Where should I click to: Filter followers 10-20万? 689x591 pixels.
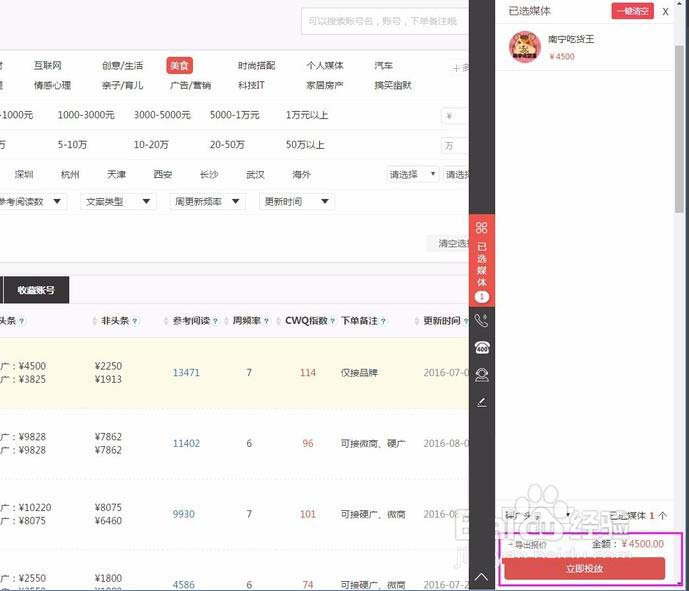click(151, 145)
